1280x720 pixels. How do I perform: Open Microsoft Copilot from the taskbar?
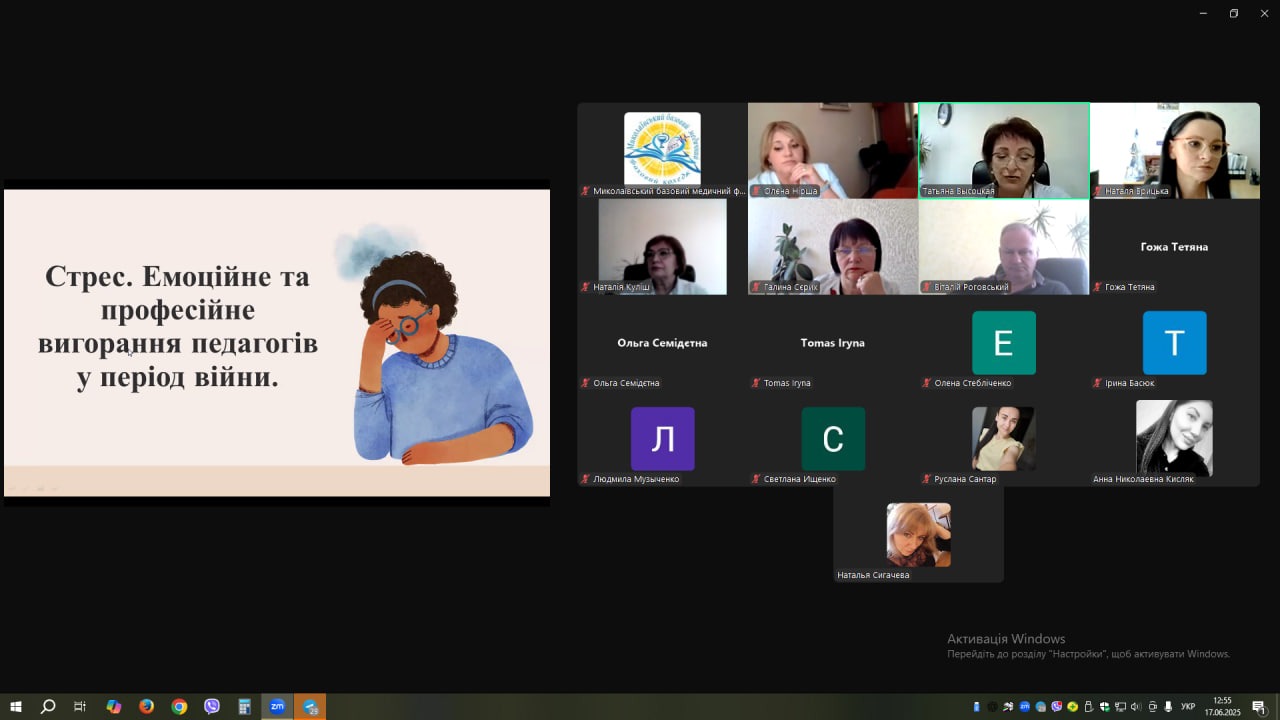tap(113, 707)
